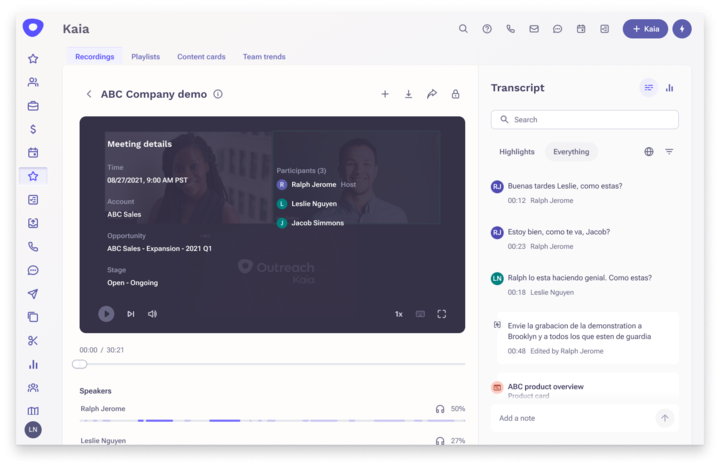This screenshot has width=720, height=465.
Task: Show transcript list view icon
Action: [x=649, y=88]
